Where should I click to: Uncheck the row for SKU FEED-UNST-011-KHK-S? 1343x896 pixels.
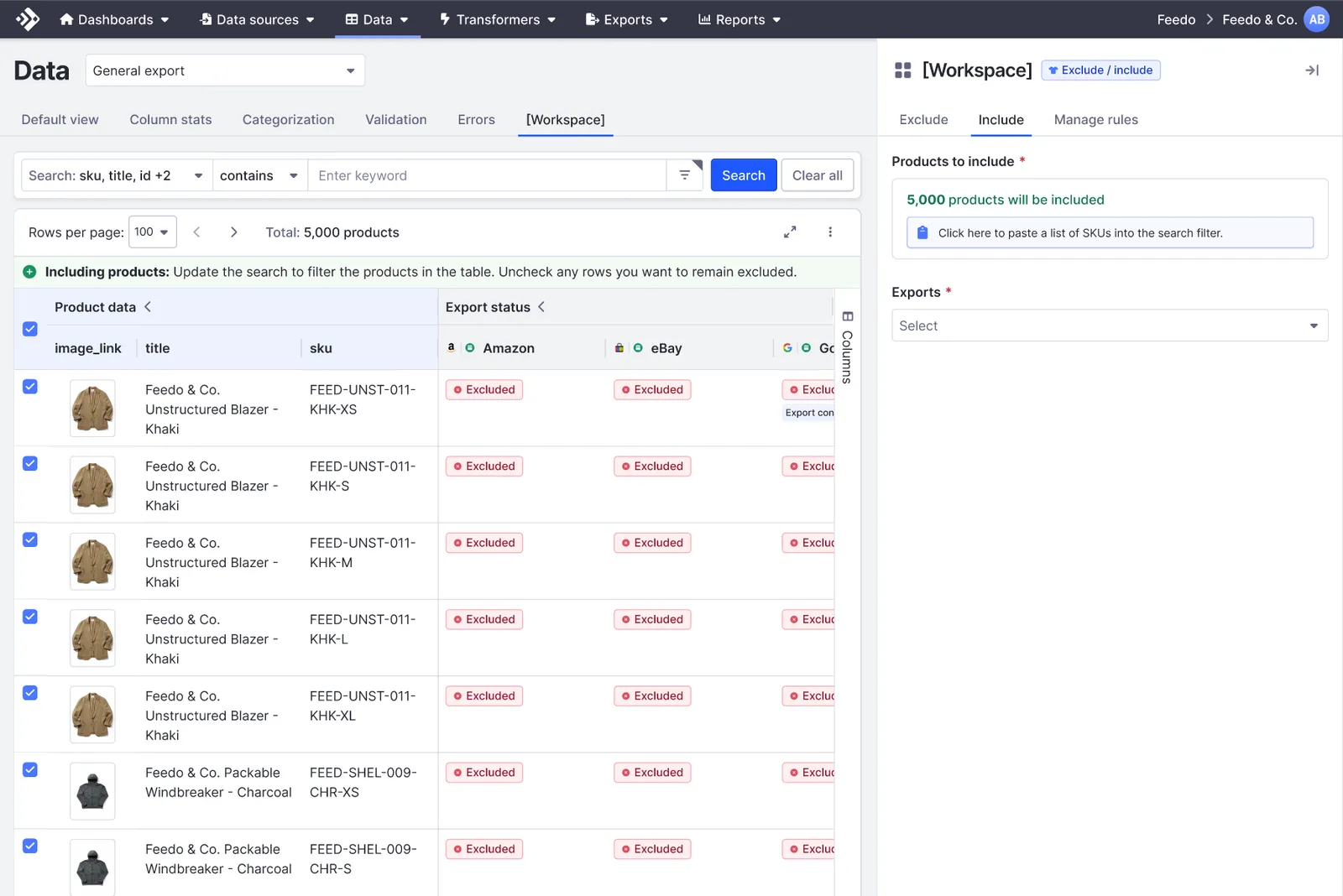[x=30, y=463]
